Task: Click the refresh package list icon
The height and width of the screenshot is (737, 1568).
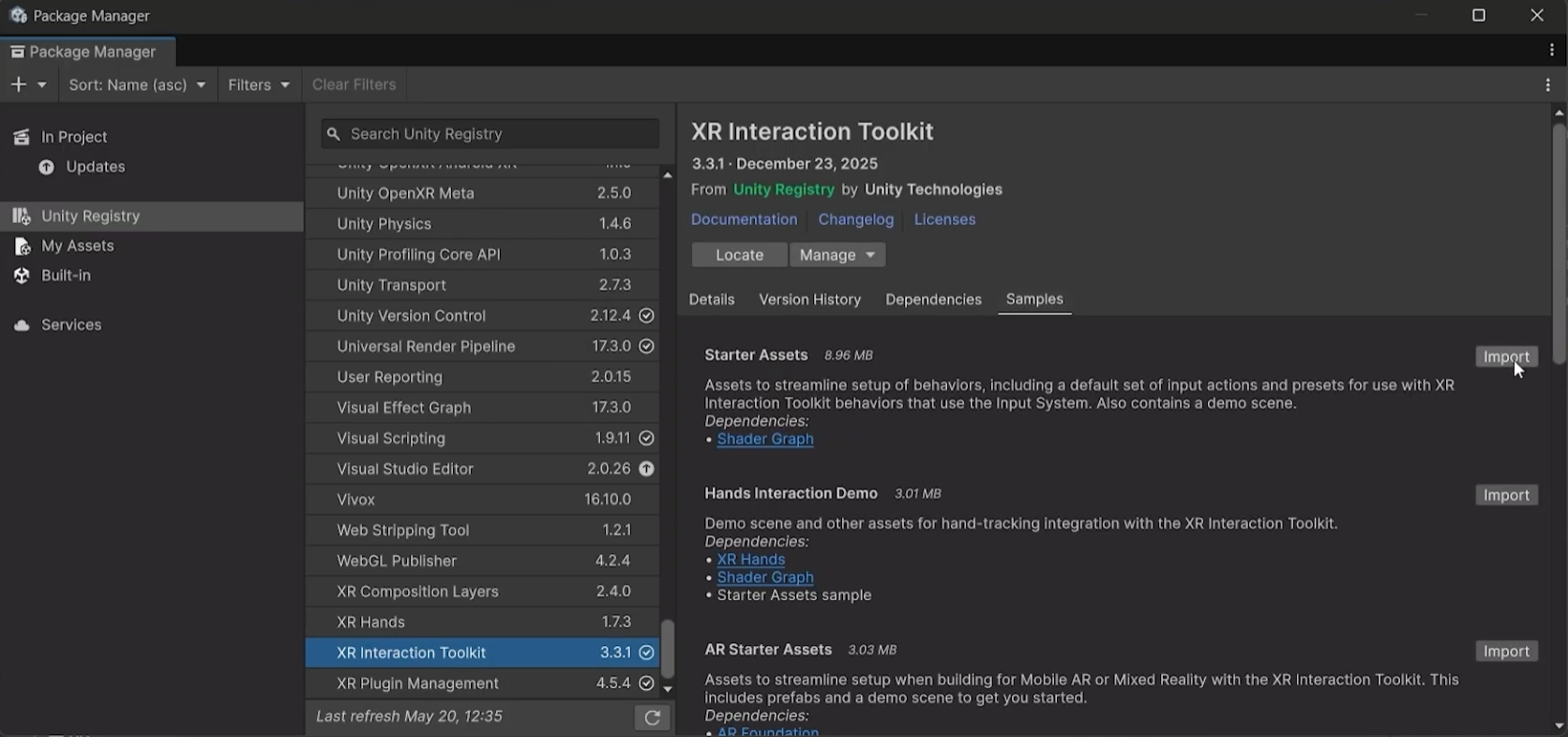Action: point(652,718)
